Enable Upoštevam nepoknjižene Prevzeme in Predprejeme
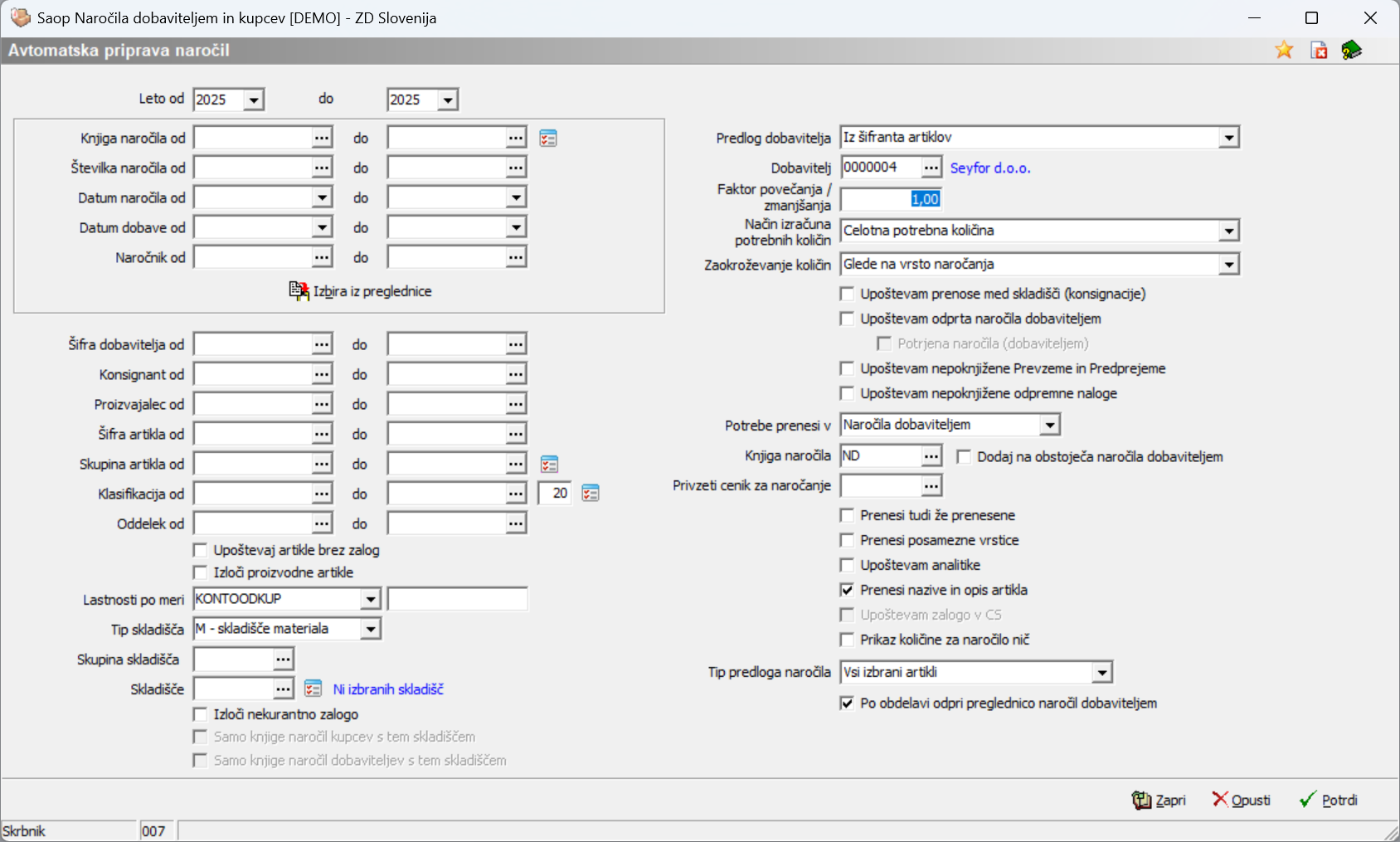The width and height of the screenshot is (1400, 842). 847,368
